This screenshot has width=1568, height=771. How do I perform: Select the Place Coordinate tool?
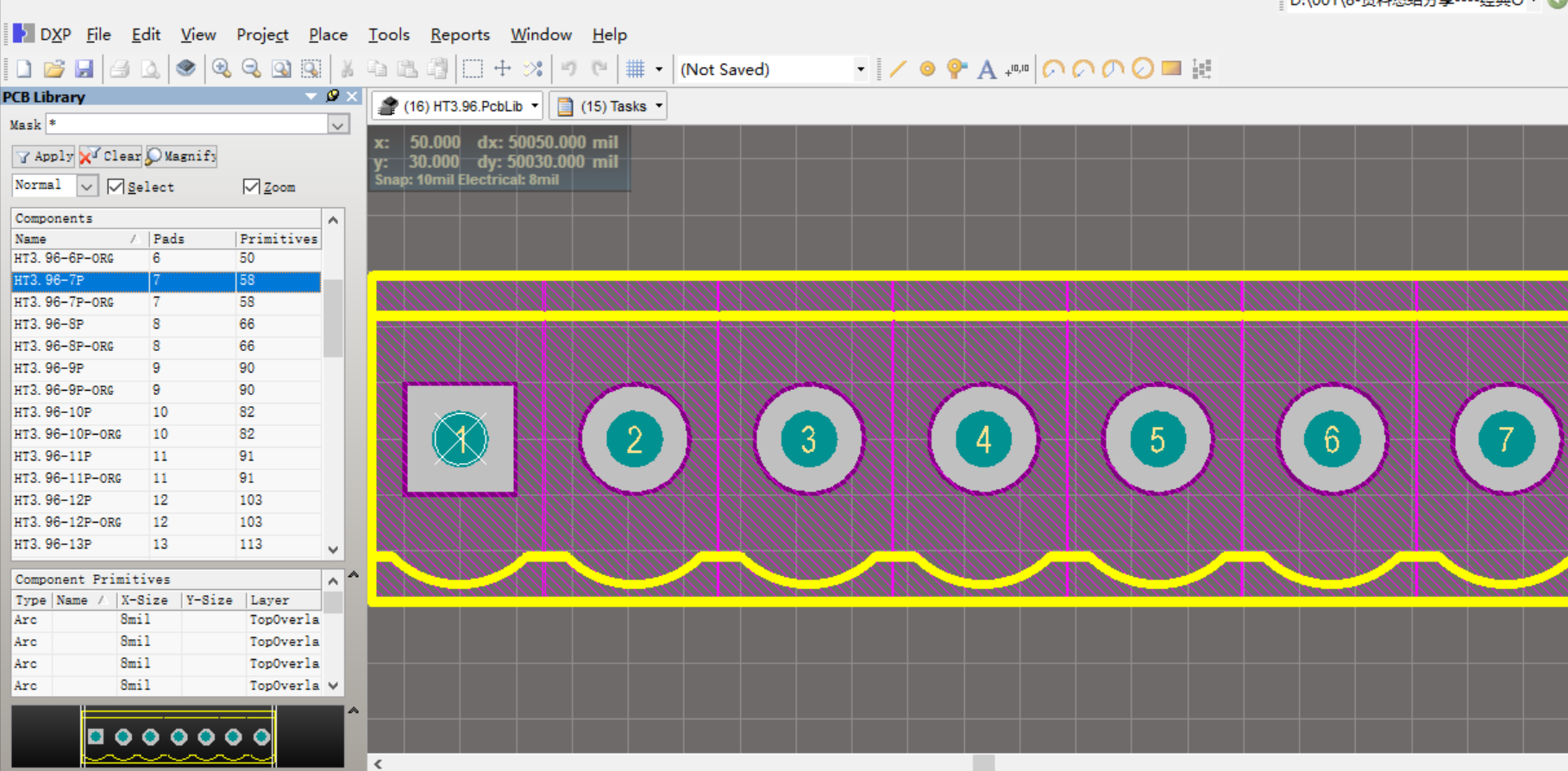pos(1017,69)
